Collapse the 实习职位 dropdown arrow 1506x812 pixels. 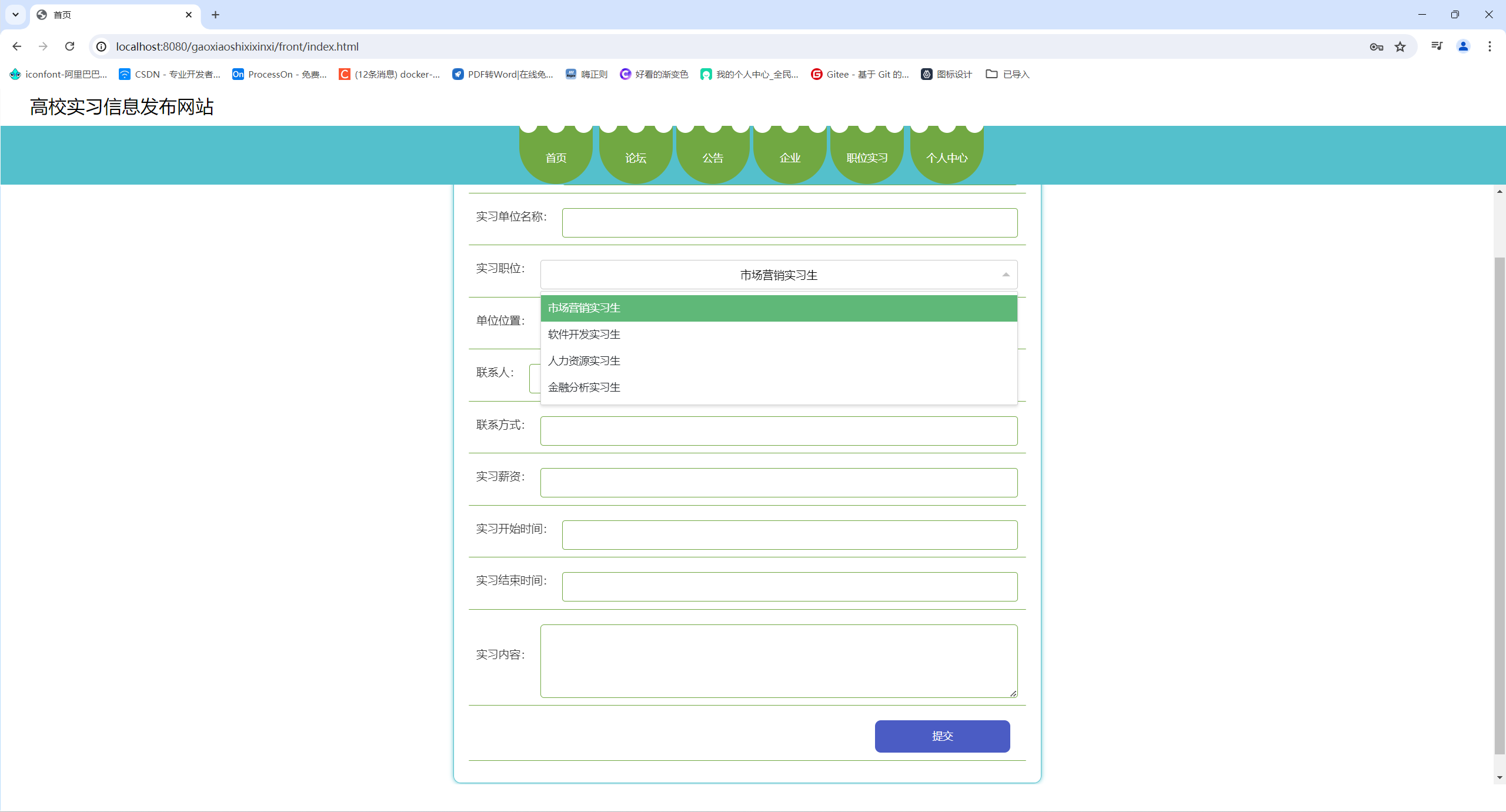pyautogui.click(x=1006, y=275)
